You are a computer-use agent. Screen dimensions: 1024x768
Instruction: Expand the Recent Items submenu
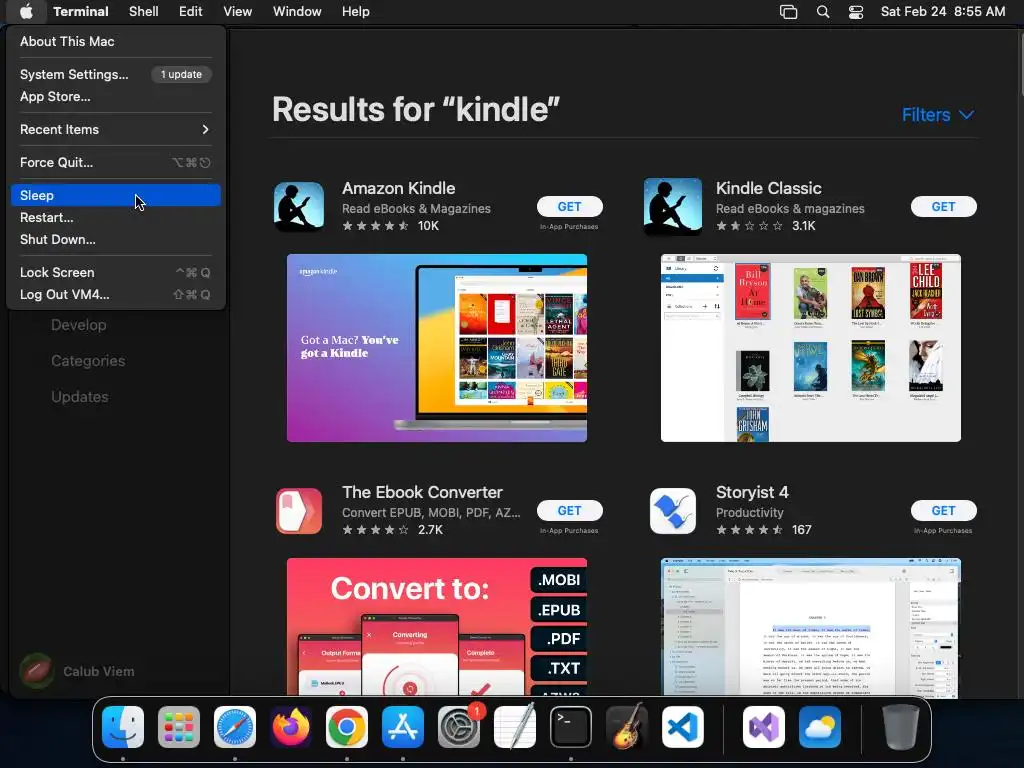116,129
